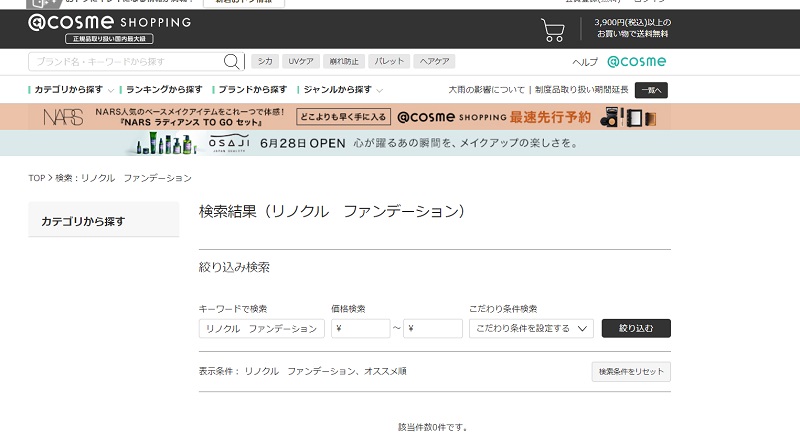Focus the minimum price input field

(x=360, y=328)
